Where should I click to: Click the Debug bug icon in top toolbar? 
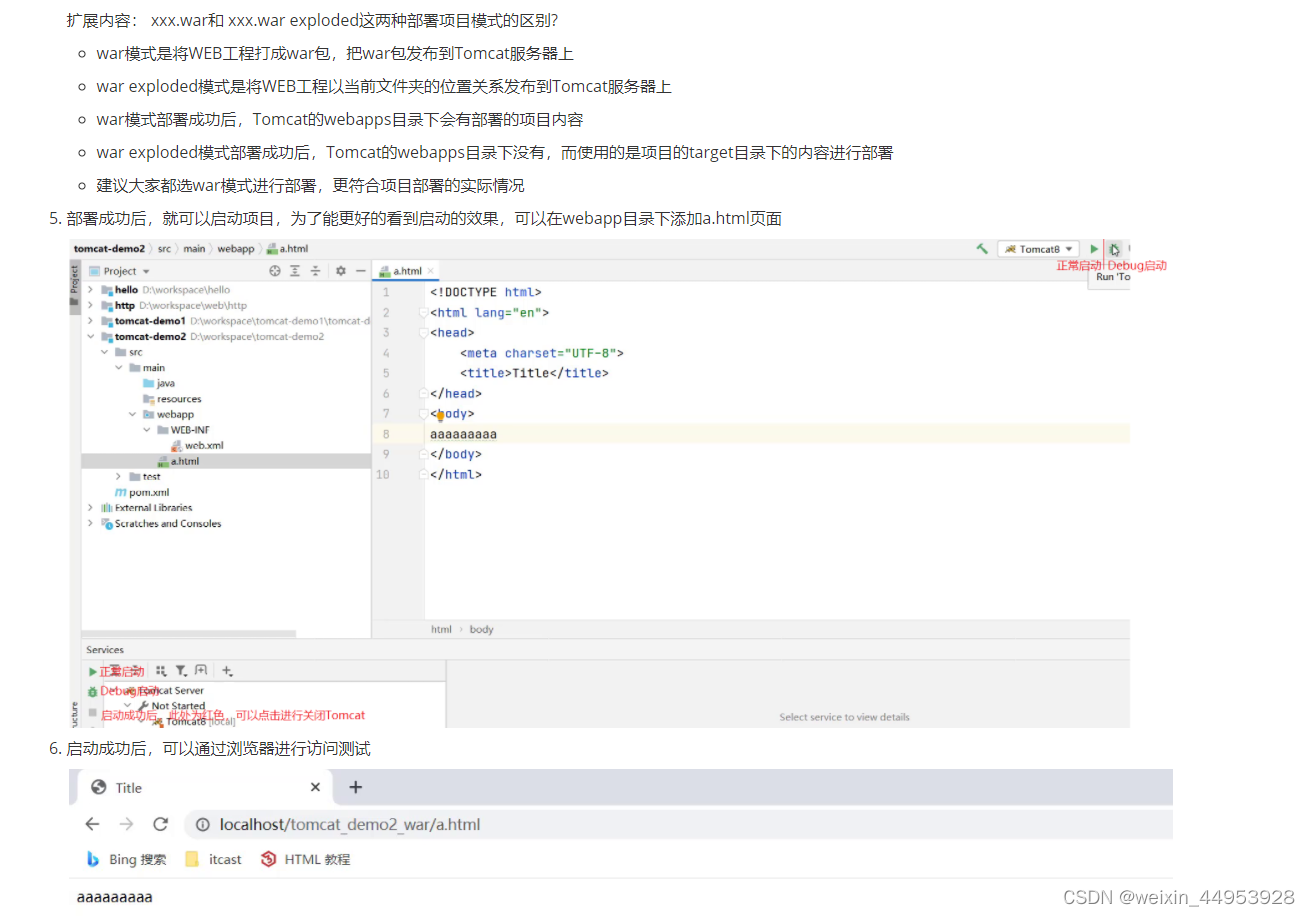tap(1114, 249)
